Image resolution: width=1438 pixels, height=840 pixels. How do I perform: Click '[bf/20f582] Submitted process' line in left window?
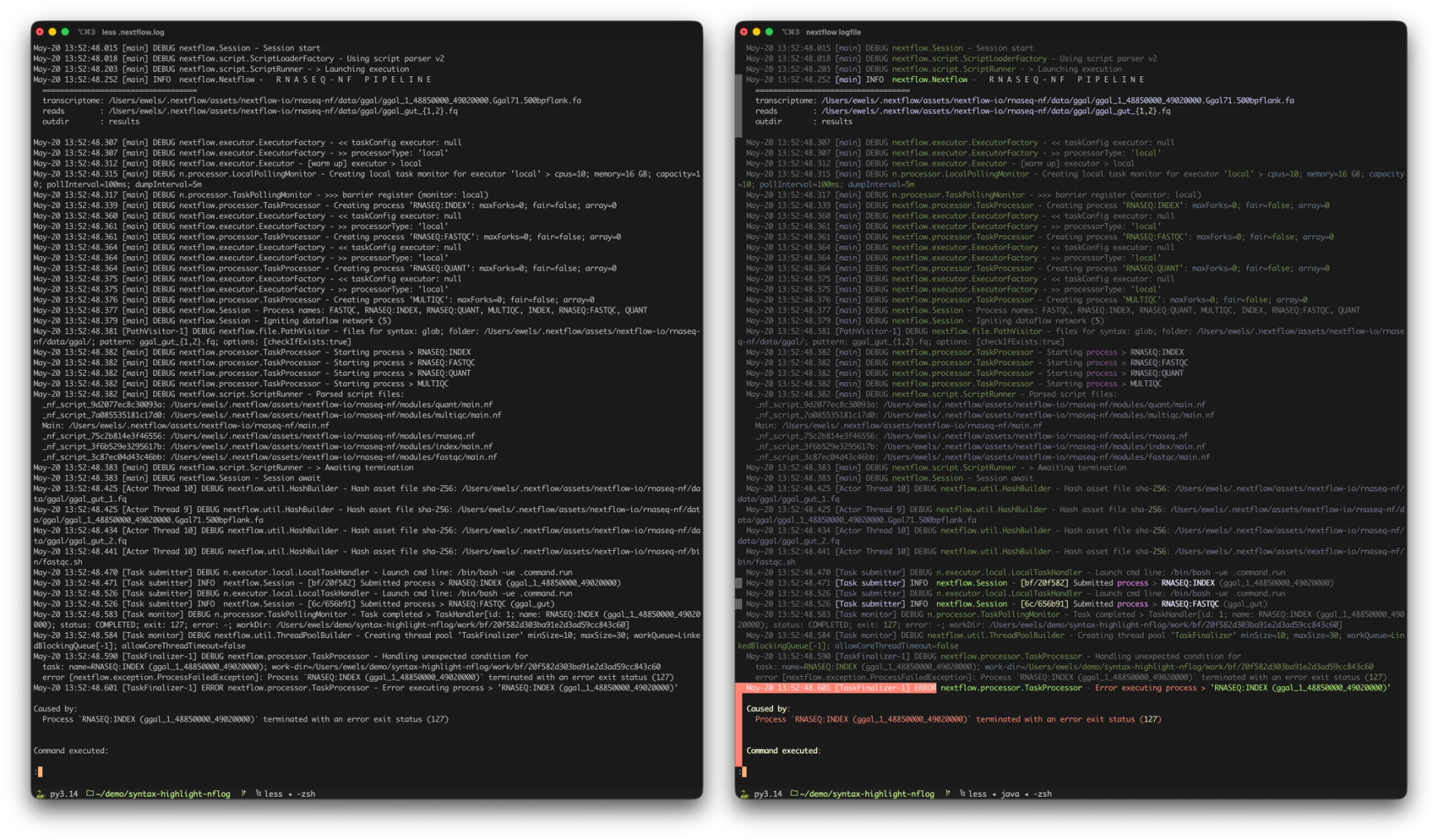tap(327, 583)
